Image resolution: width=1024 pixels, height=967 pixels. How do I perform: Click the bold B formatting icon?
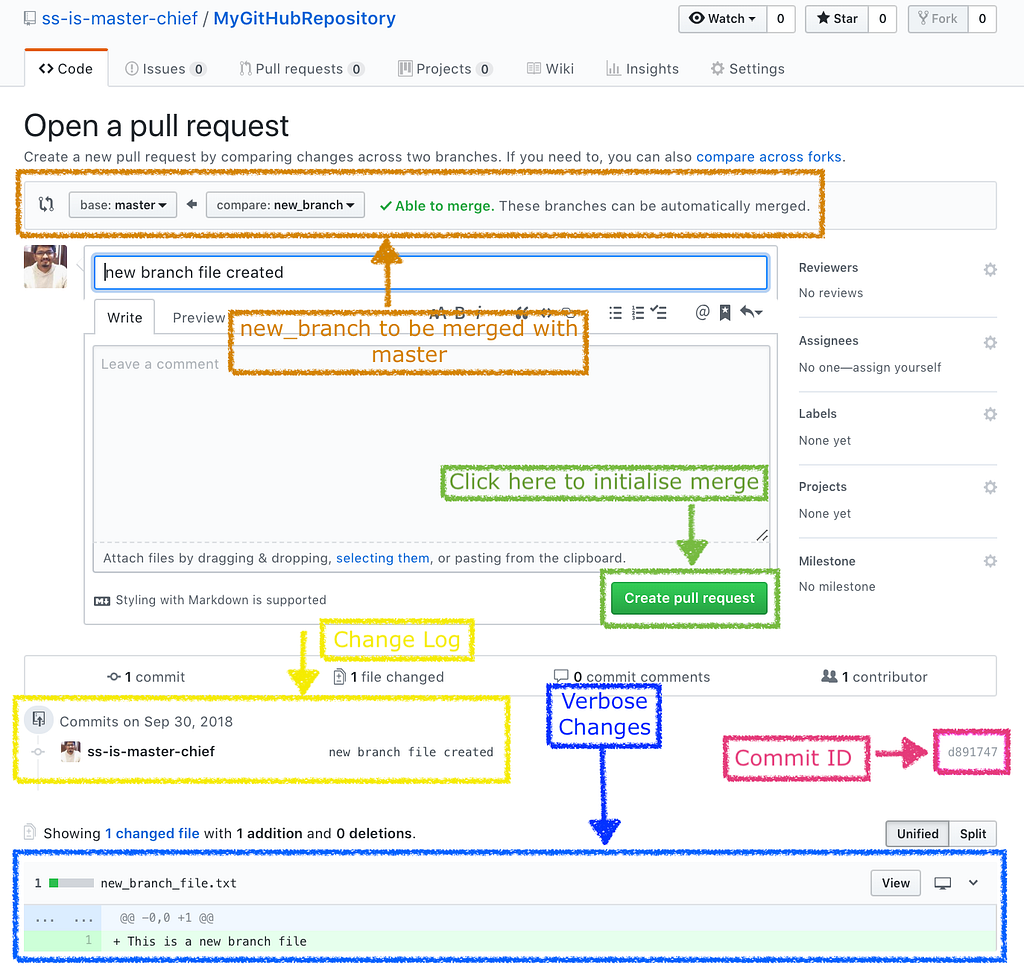point(460,312)
